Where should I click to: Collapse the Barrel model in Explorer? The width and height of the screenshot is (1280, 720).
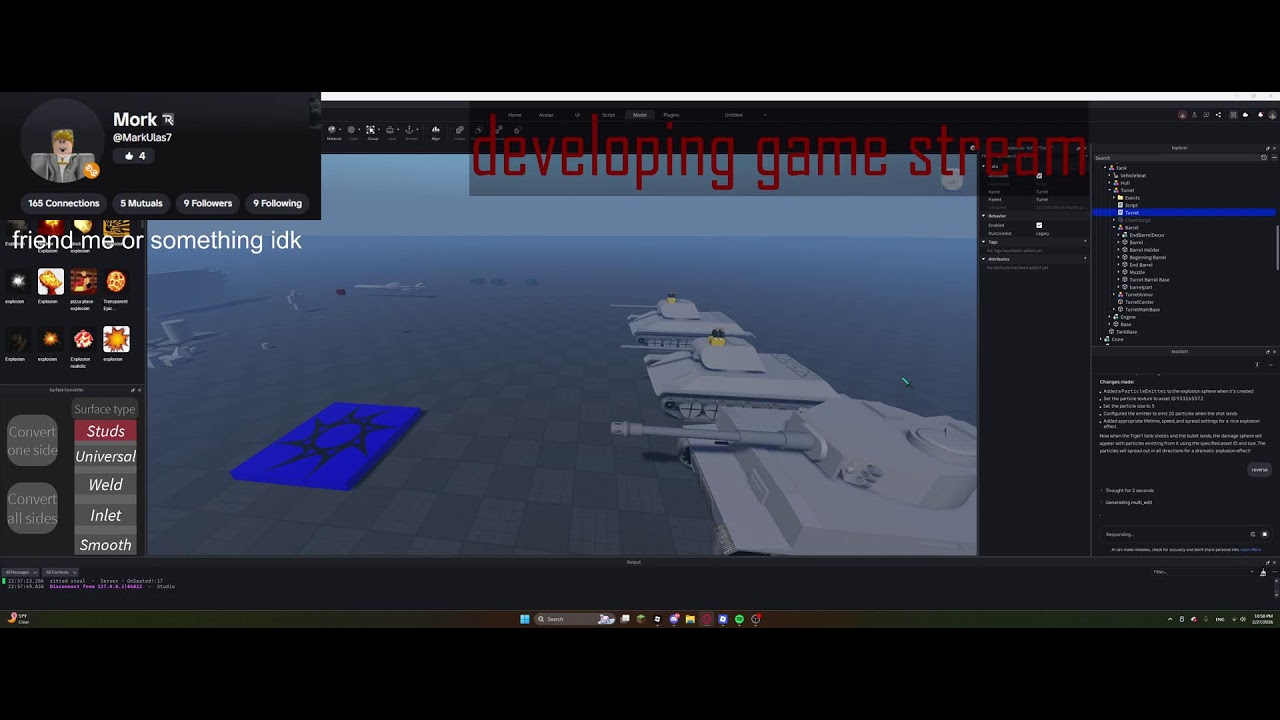coord(1114,227)
